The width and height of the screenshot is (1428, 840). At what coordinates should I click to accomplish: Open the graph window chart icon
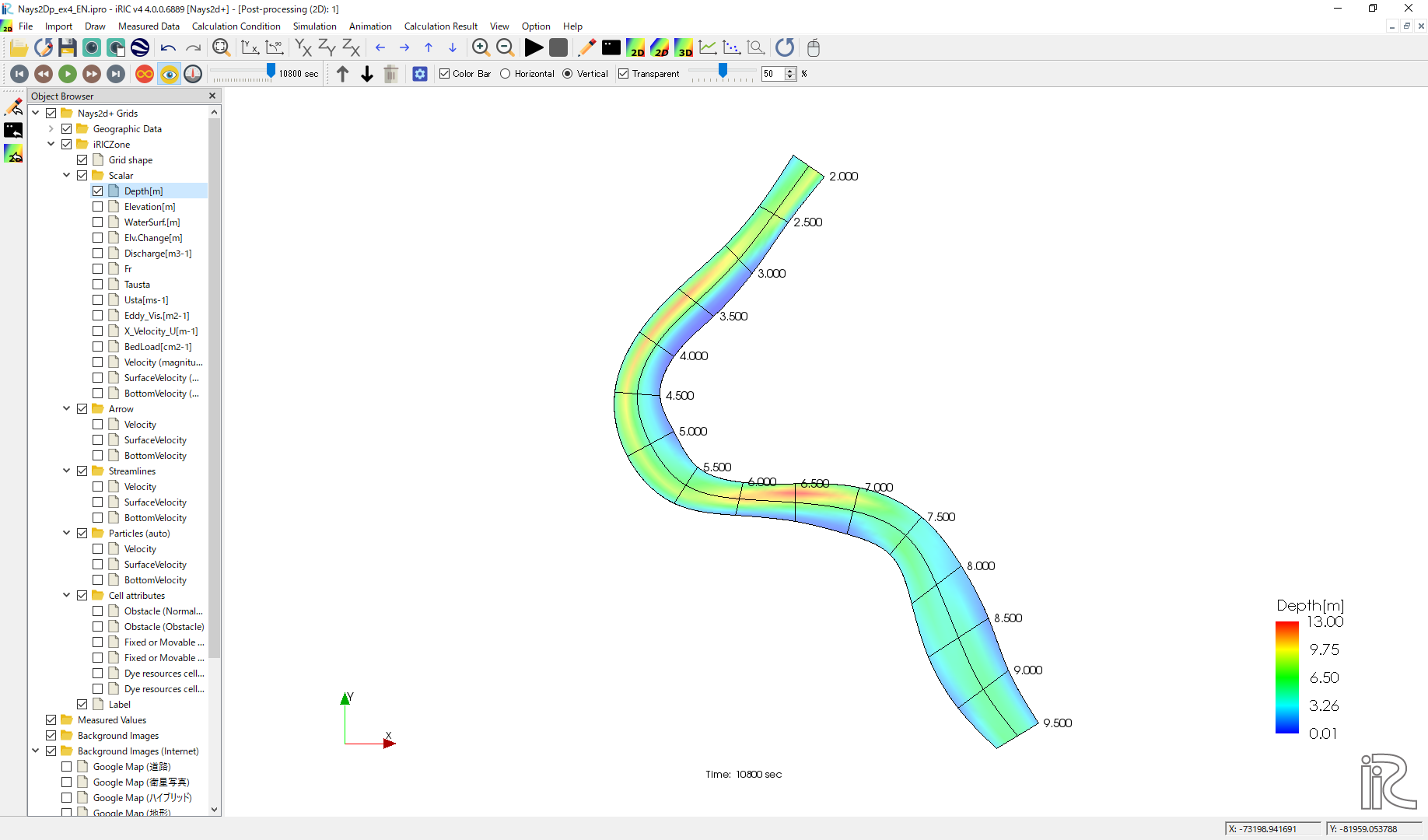click(708, 48)
